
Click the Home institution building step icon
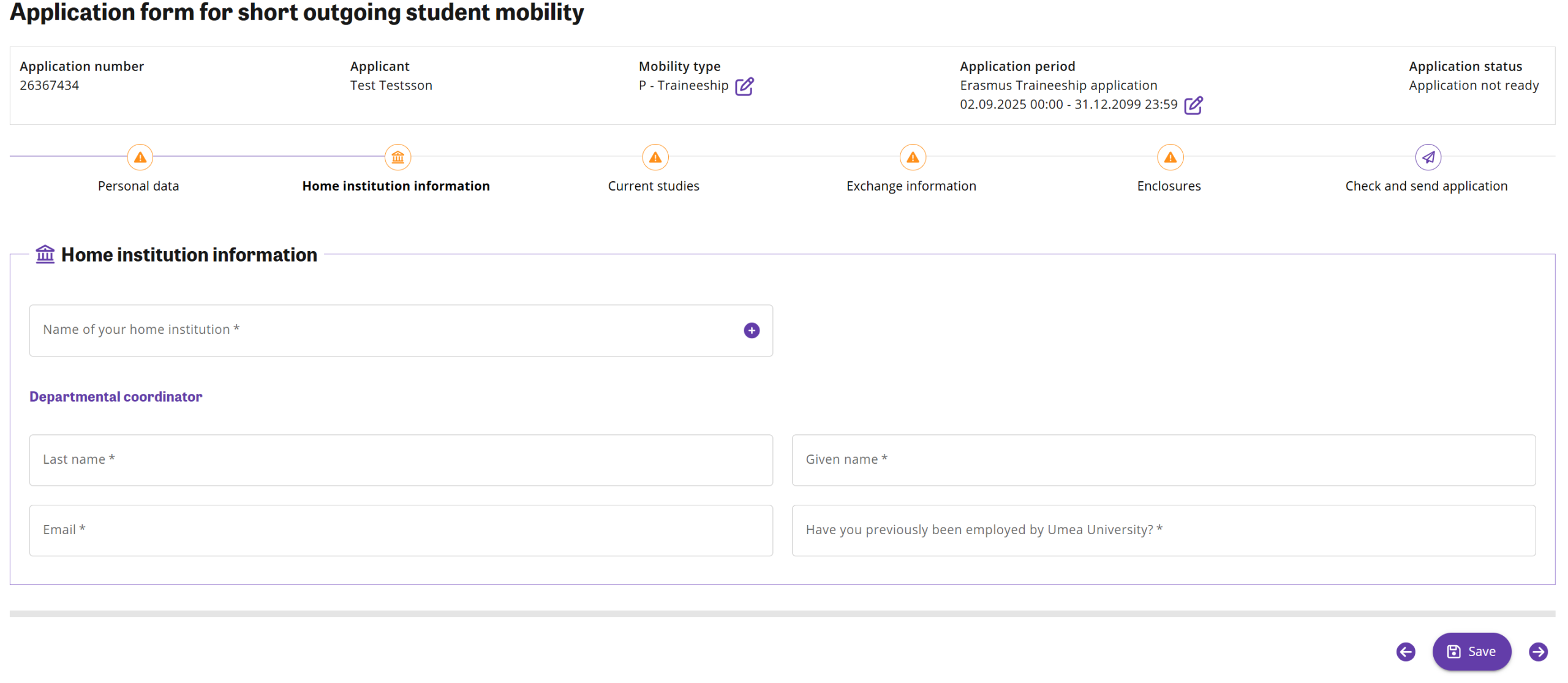[398, 157]
